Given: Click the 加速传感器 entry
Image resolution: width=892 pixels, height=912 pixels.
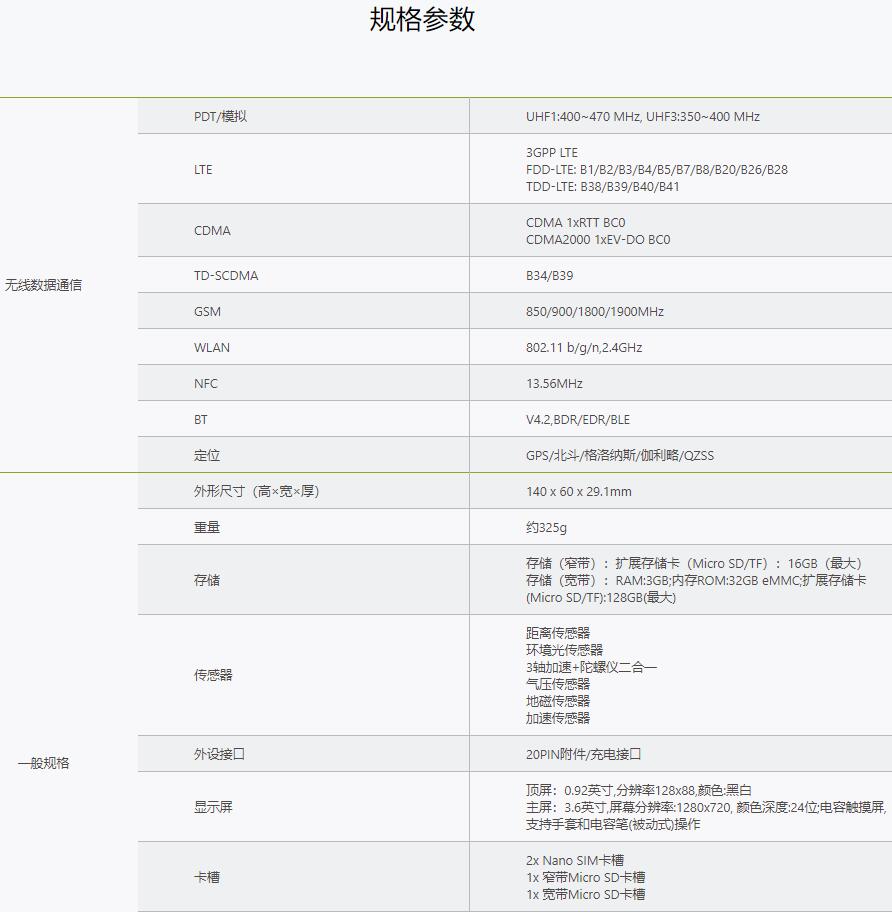Looking at the screenshot, I should [558, 718].
